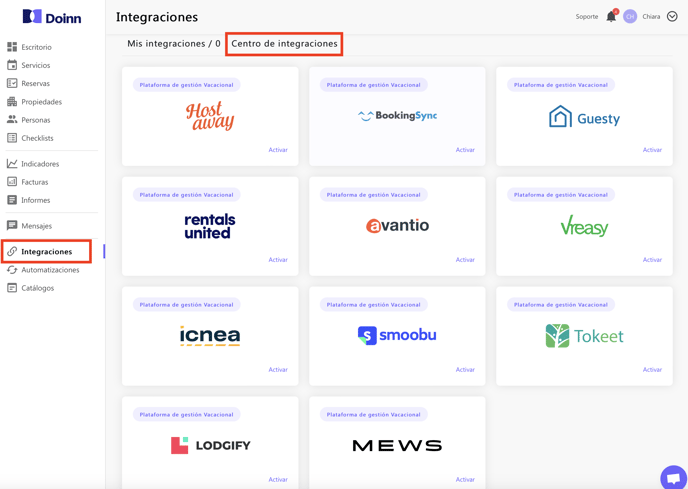
Task: Click the avantio logo
Action: pyautogui.click(x=397, y=226)
